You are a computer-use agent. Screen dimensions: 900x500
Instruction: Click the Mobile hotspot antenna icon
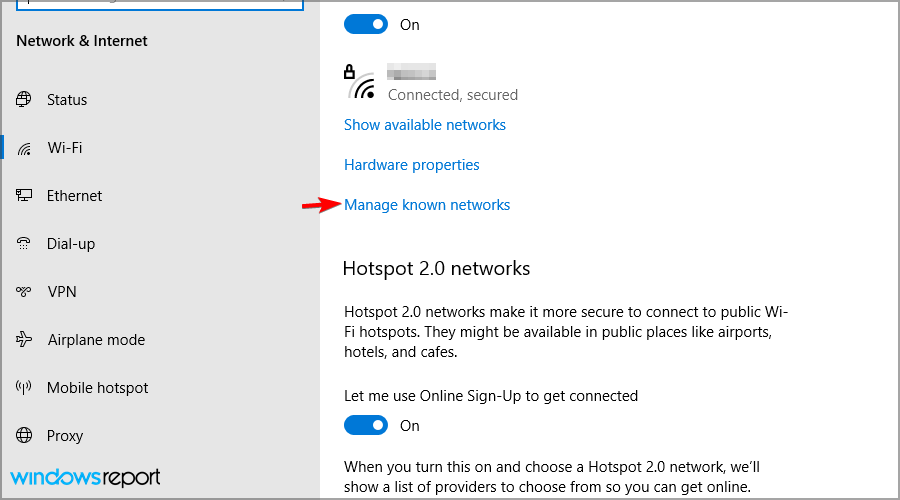coord(24,387)
